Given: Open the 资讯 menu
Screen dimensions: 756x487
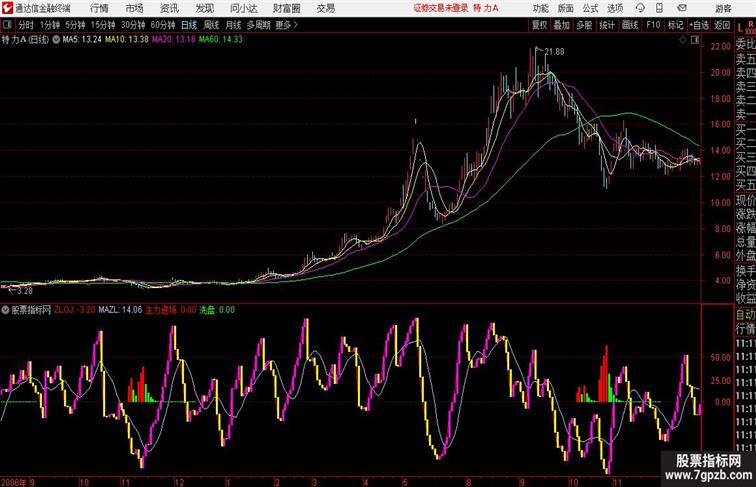Looking at the screenshot, I should pos(169,8).
